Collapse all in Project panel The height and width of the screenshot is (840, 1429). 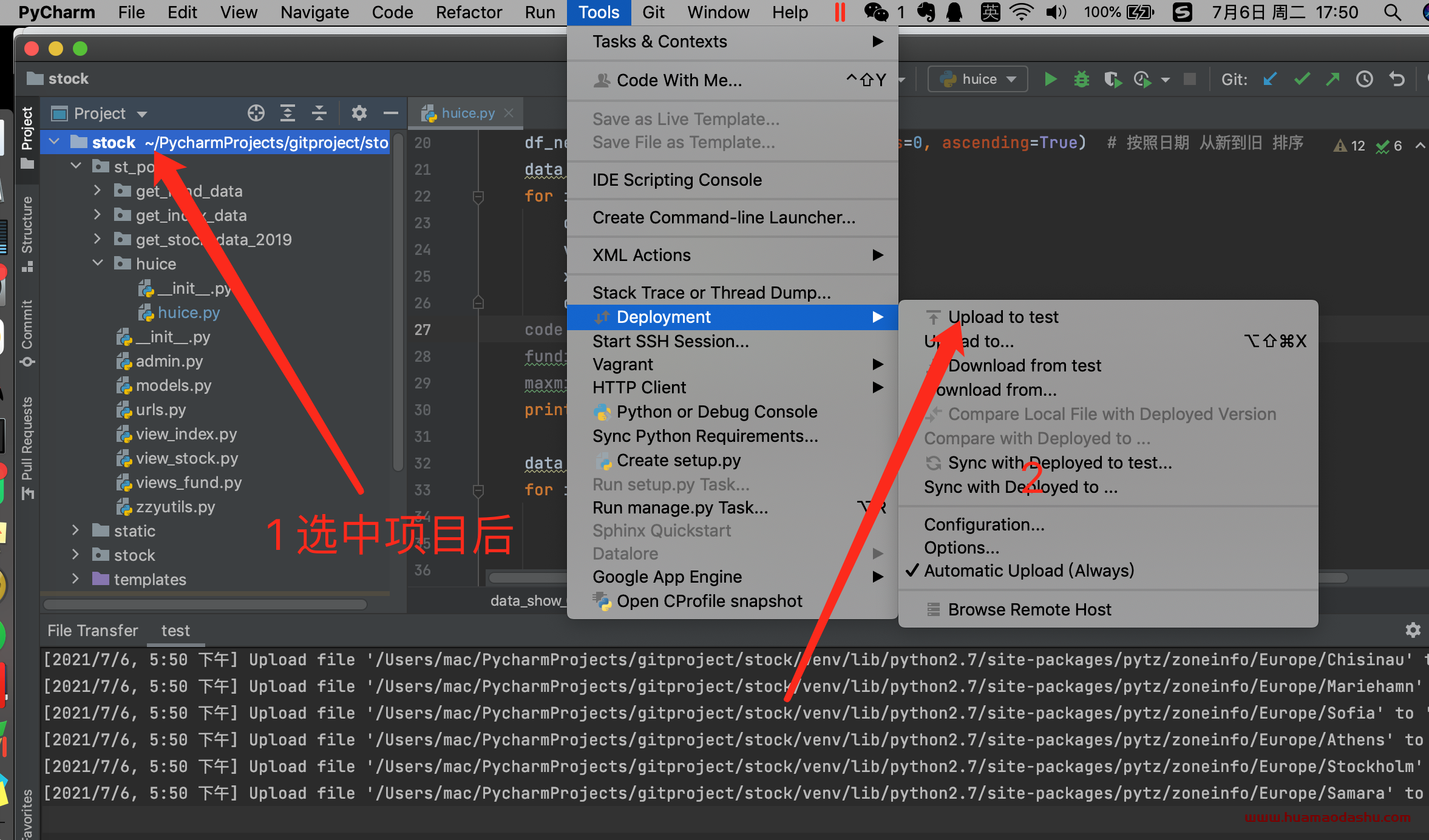click(319, 113)
